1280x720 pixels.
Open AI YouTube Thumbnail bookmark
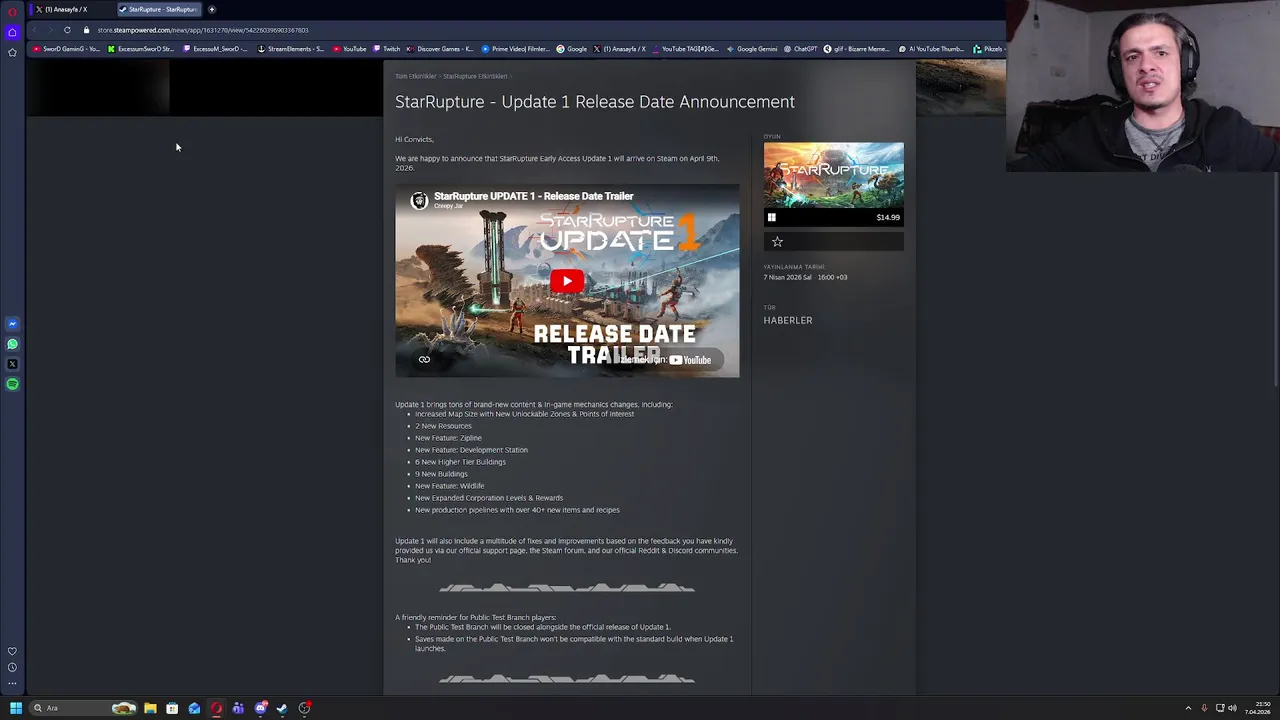[x=932, y=49]
